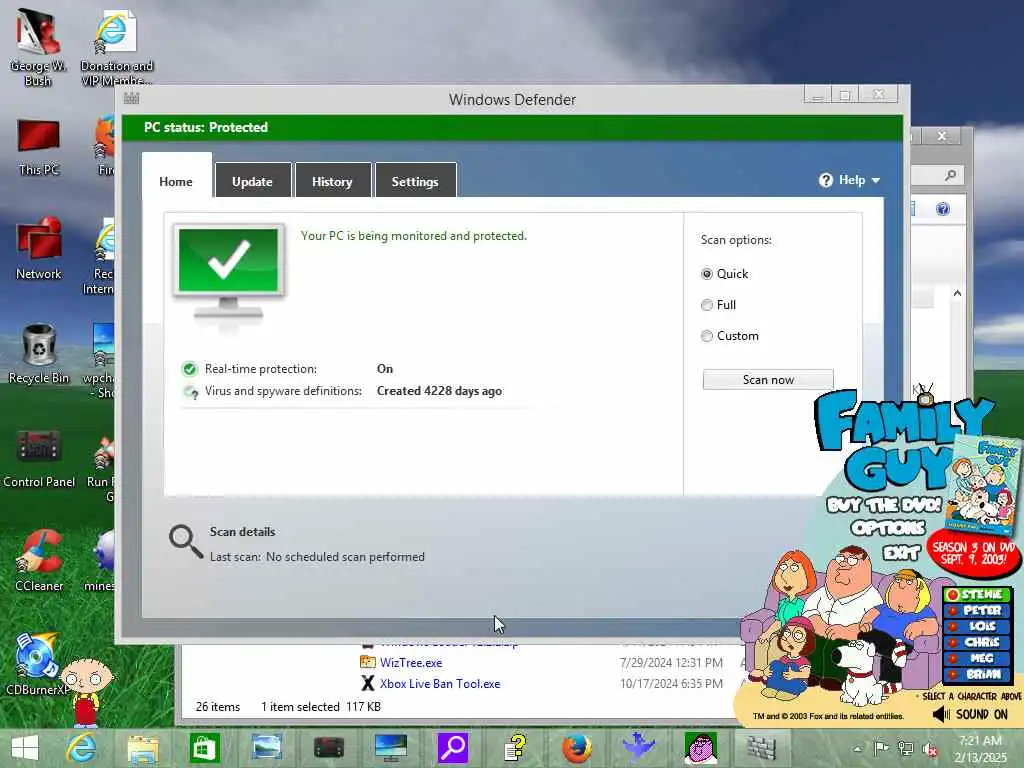This screenshot has width=1024, height=768.
Task: Switch to the History tab
Action: click(x=332, y=182)
